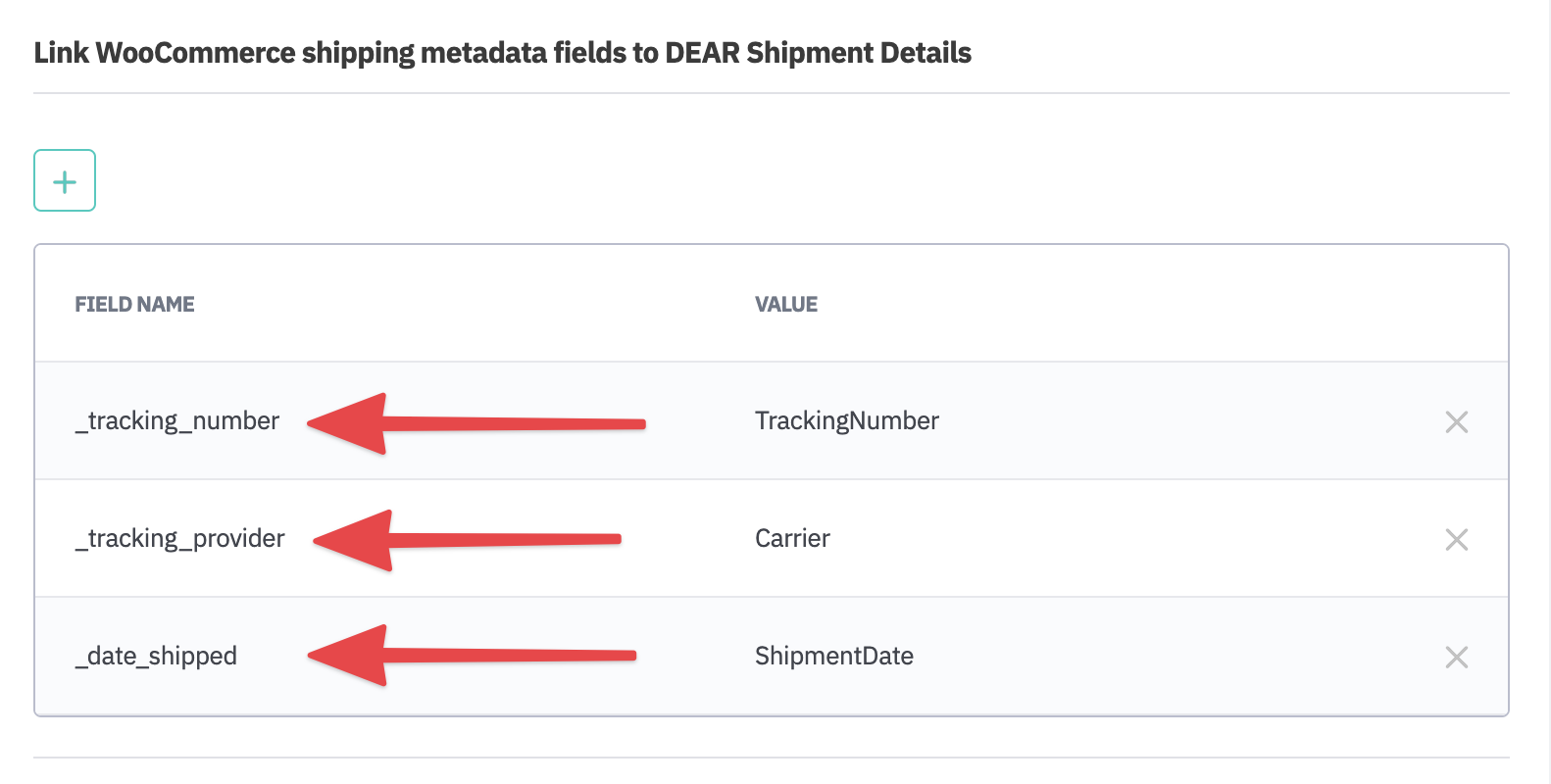
Task: Select the _date_shipped field name cell
Action: pyautogui.click(x=156, y=656)
